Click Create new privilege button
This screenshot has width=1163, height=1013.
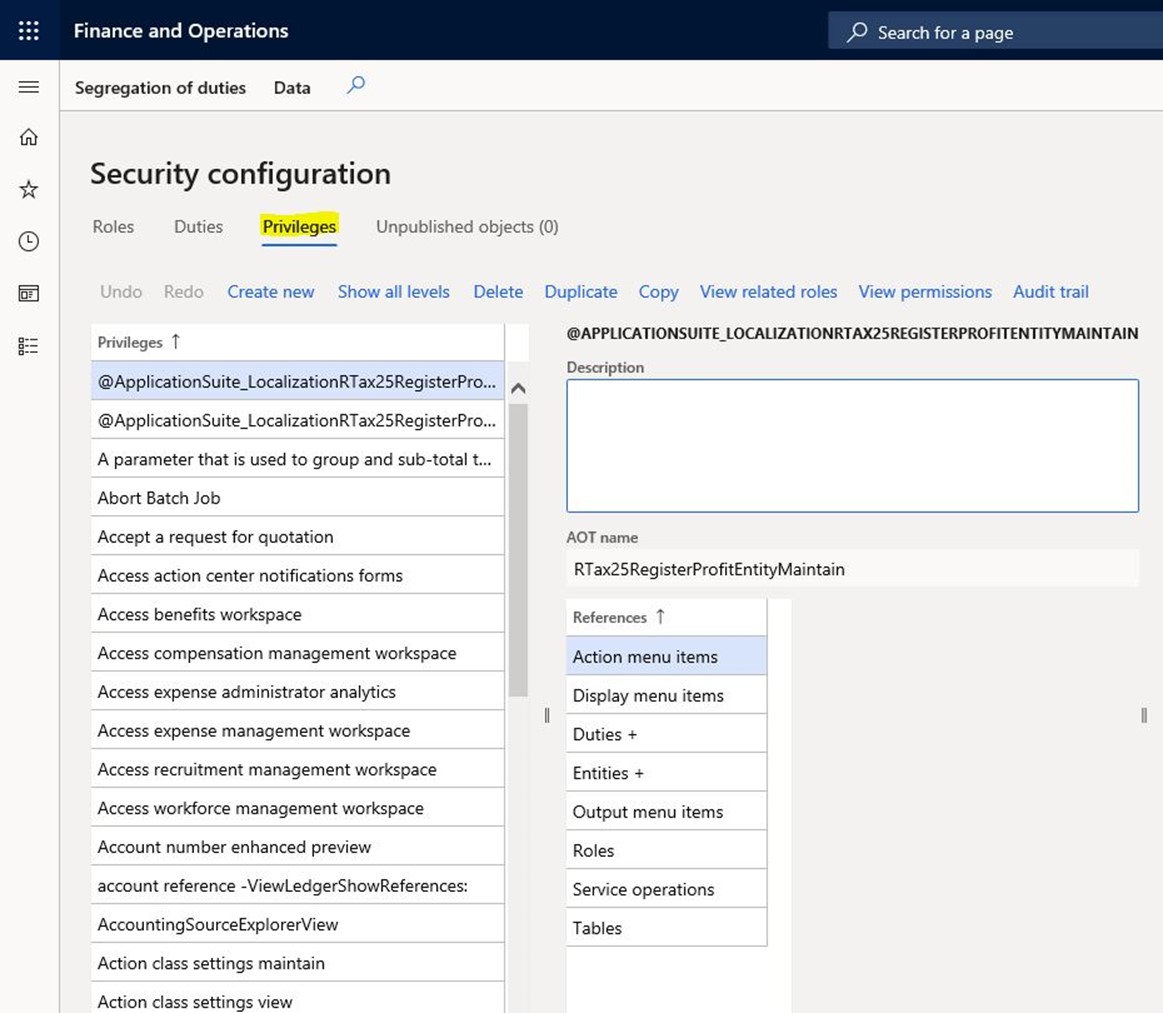tap(270, 292)
